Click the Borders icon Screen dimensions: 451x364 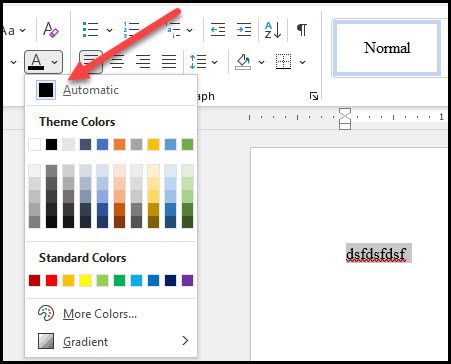tap(284, 62)
